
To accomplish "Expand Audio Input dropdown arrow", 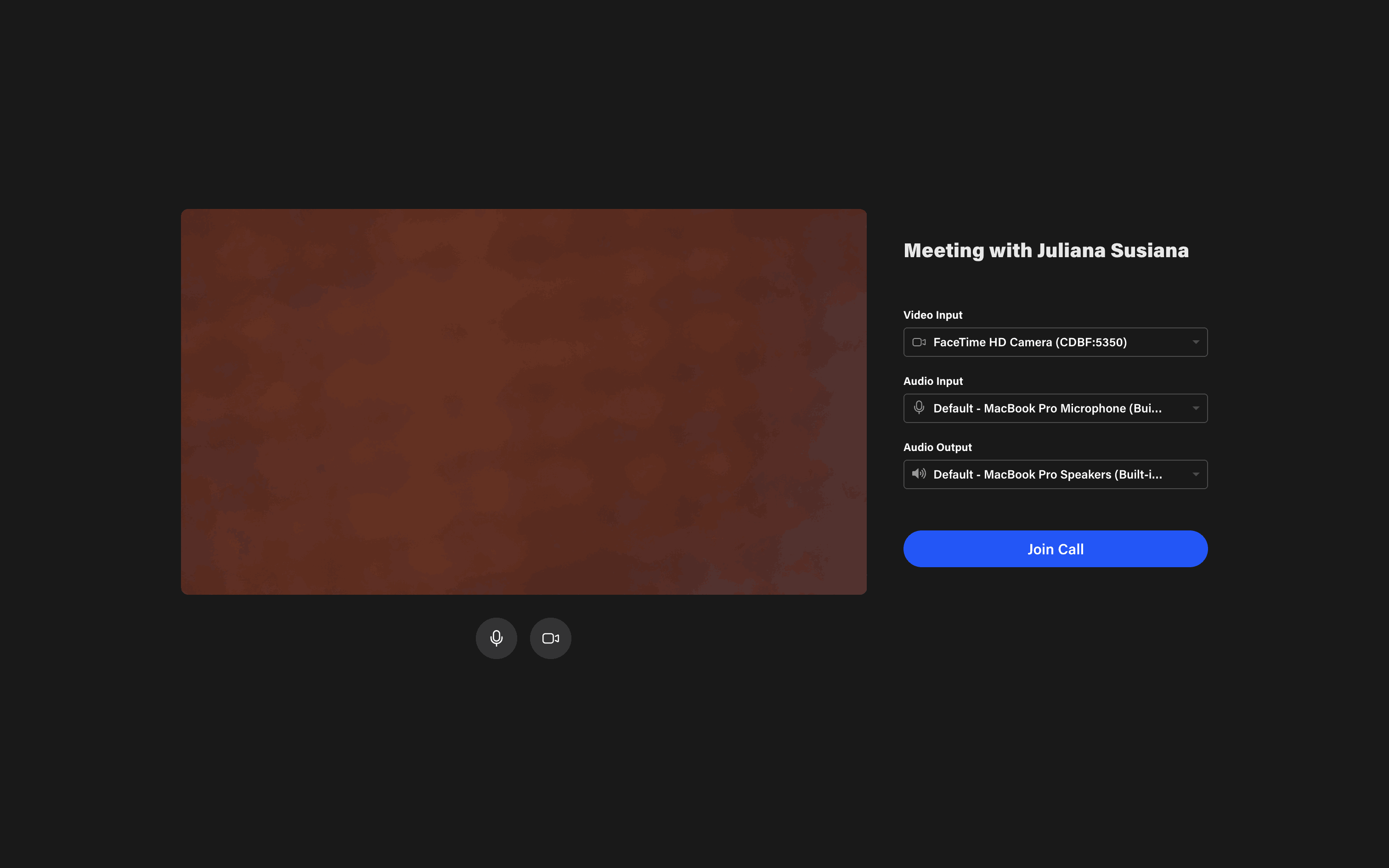I will (1196, 408).
